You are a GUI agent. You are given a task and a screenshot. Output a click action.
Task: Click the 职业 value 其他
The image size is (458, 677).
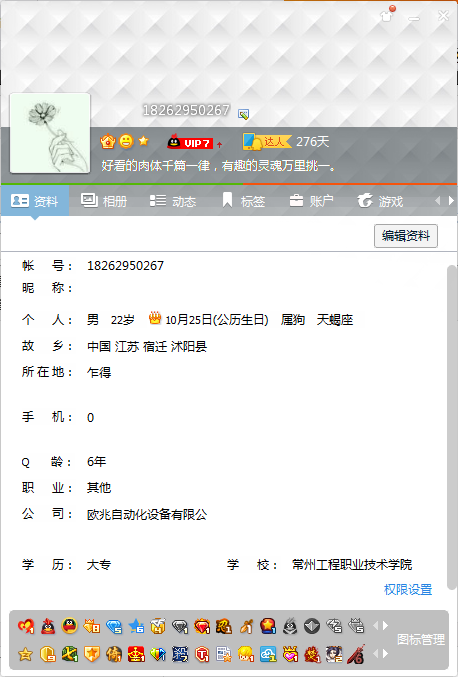pos(99,487)
